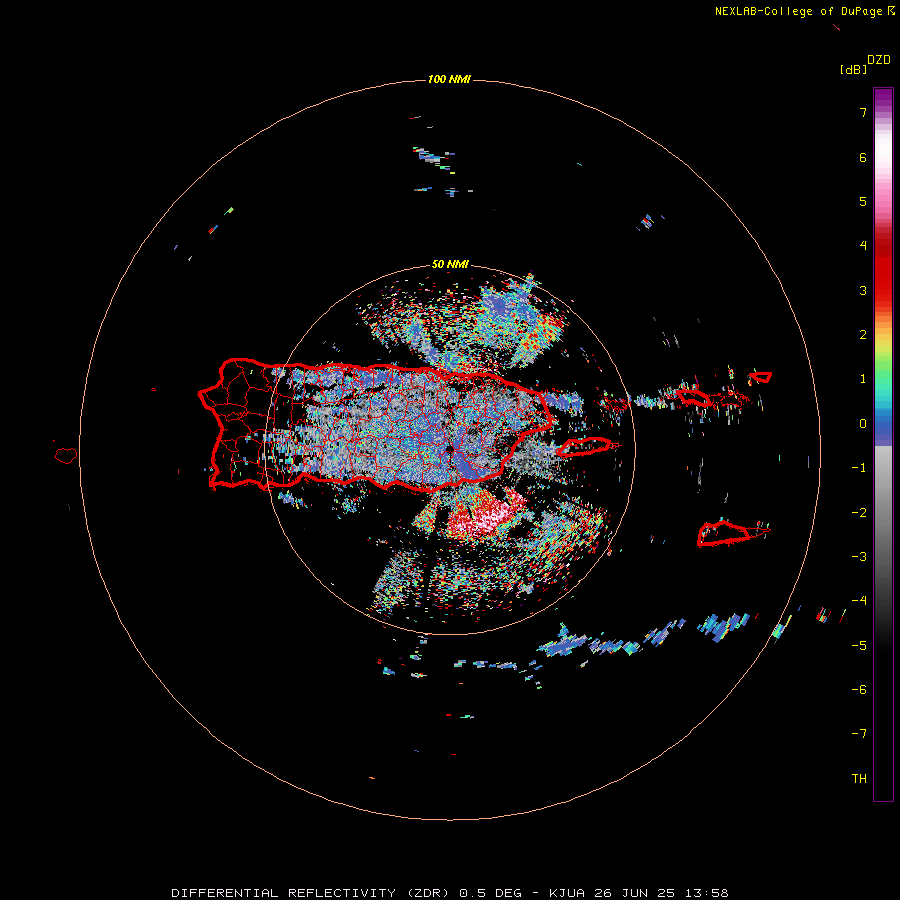The width and height of the screenshot is (900, 900).
Task: Click the NEXLAB-College of DuPage label
Action: point(804,11)
